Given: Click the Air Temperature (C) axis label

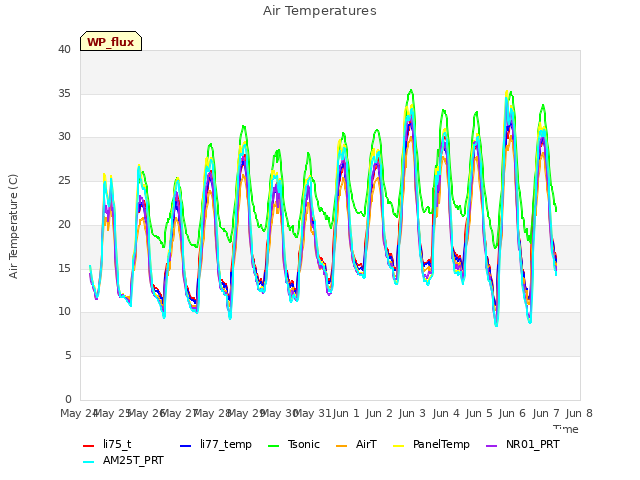Looking at the screenshot, I should point(13,227).
